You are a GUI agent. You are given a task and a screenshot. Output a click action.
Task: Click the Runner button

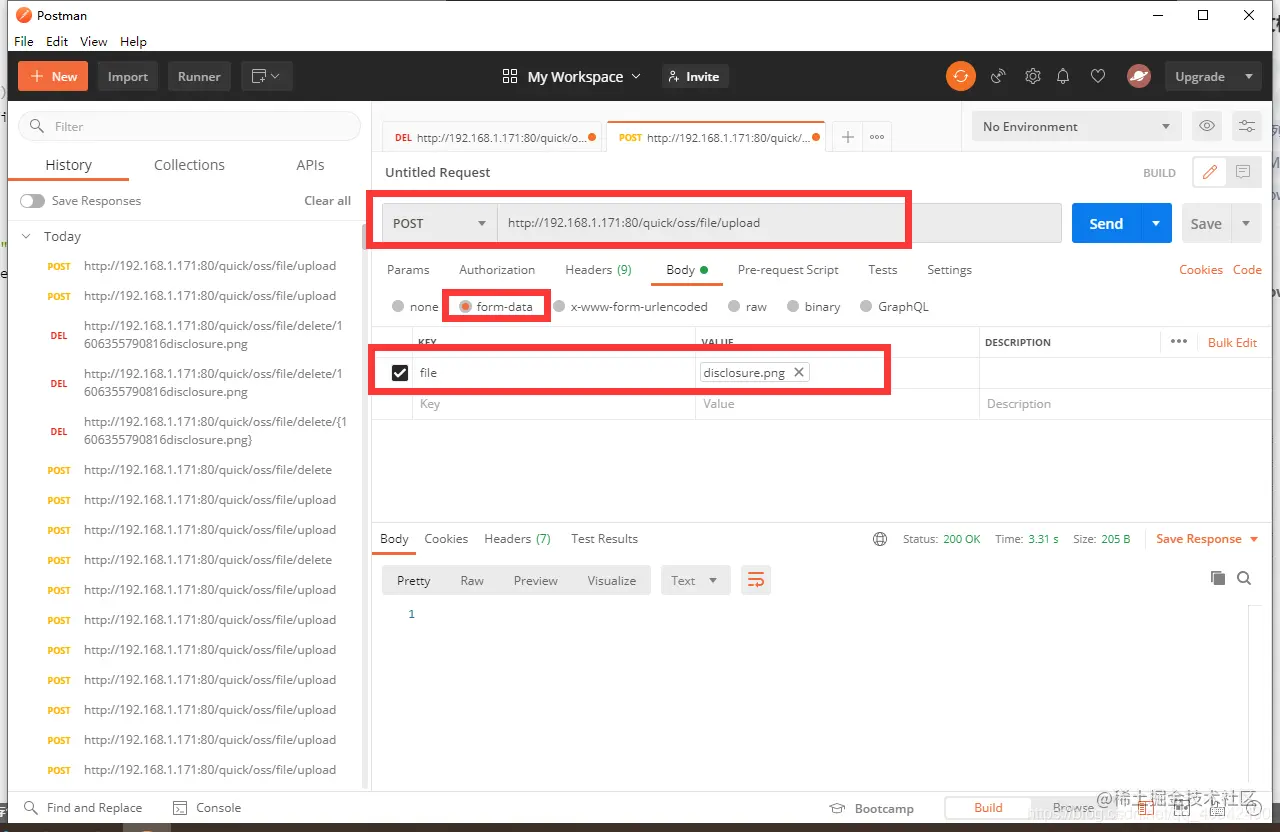click(x=199, y=76)
